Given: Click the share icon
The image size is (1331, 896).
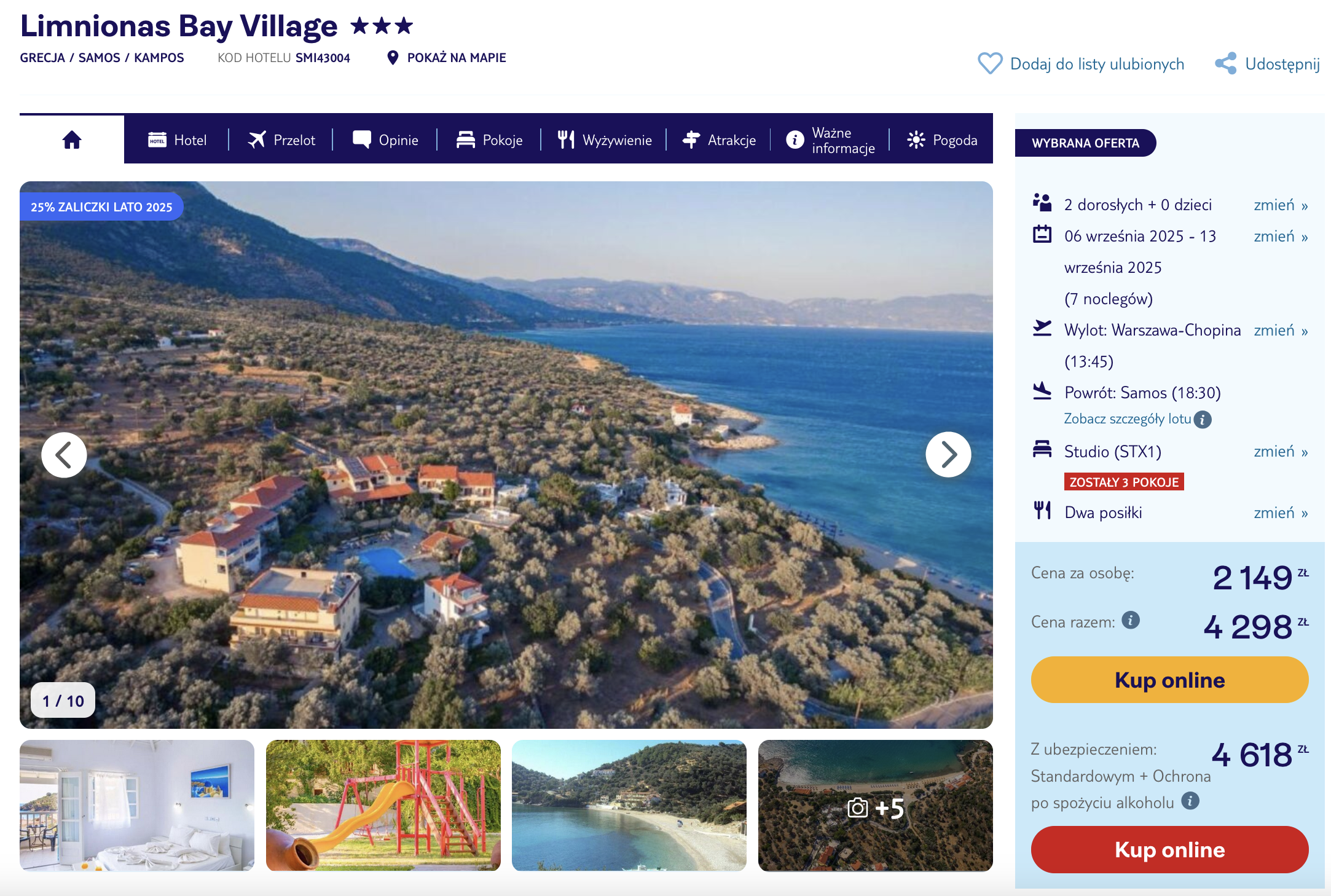Looking at the screenshot, I should coord(1225,63).
